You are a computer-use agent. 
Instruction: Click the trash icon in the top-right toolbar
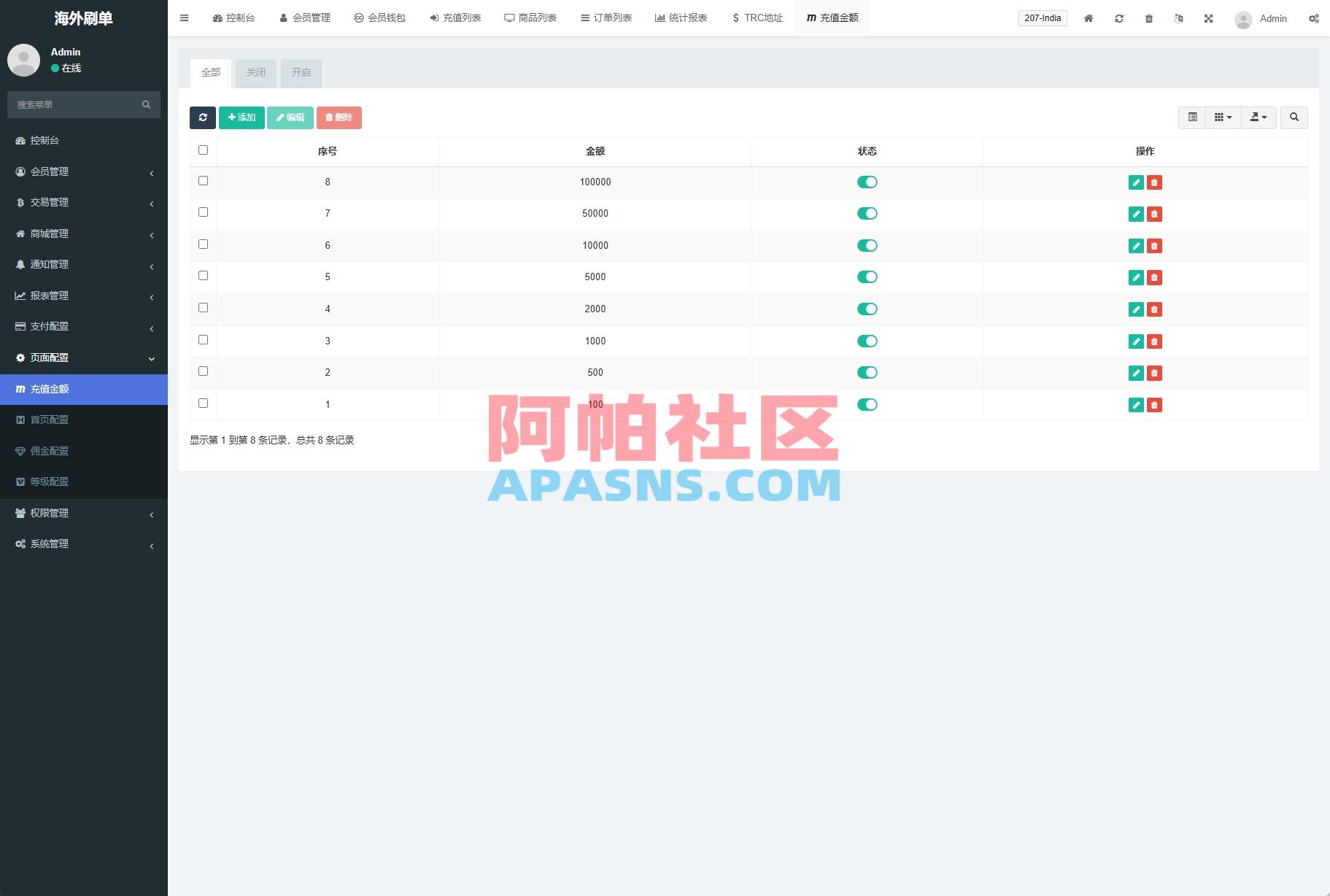pos(1149,18)
